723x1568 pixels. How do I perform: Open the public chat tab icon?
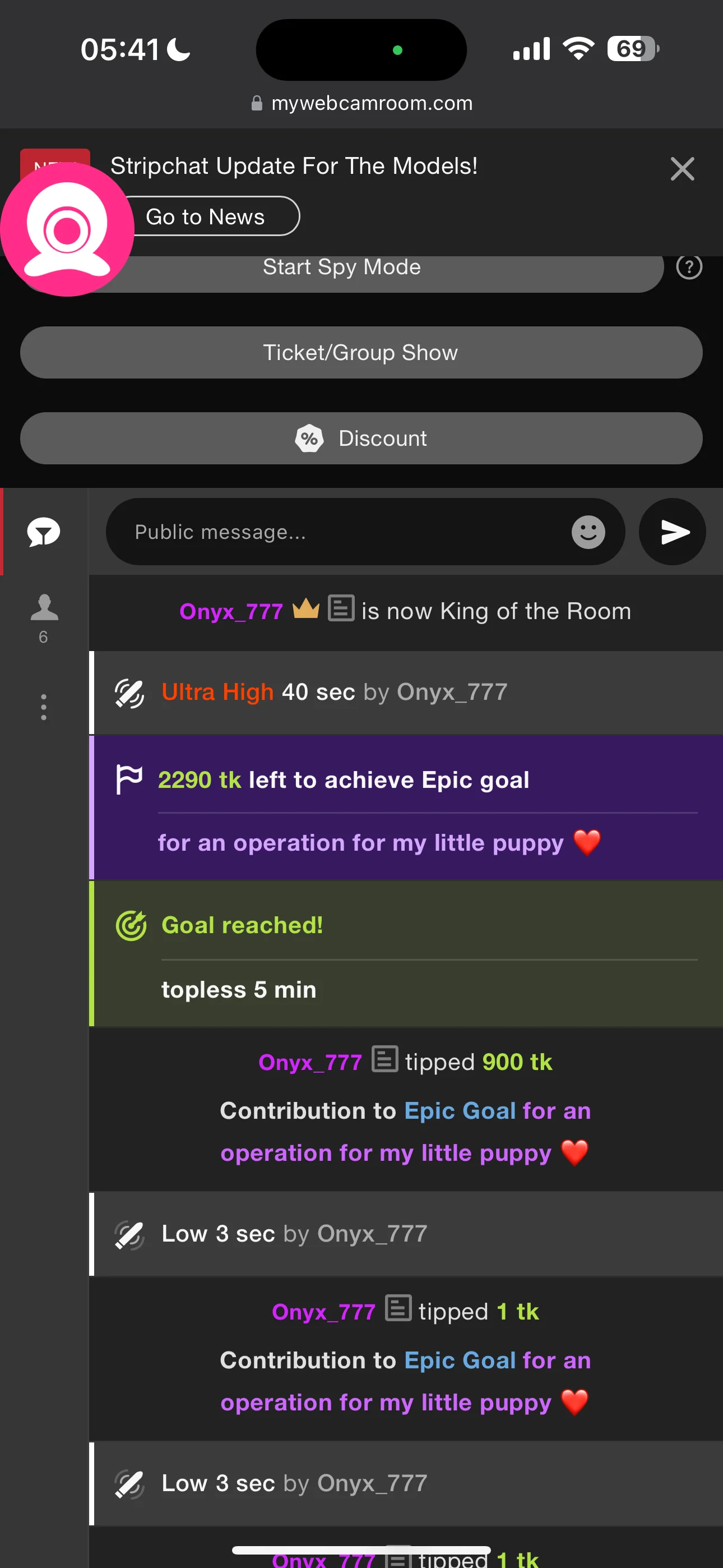[44, 532]
